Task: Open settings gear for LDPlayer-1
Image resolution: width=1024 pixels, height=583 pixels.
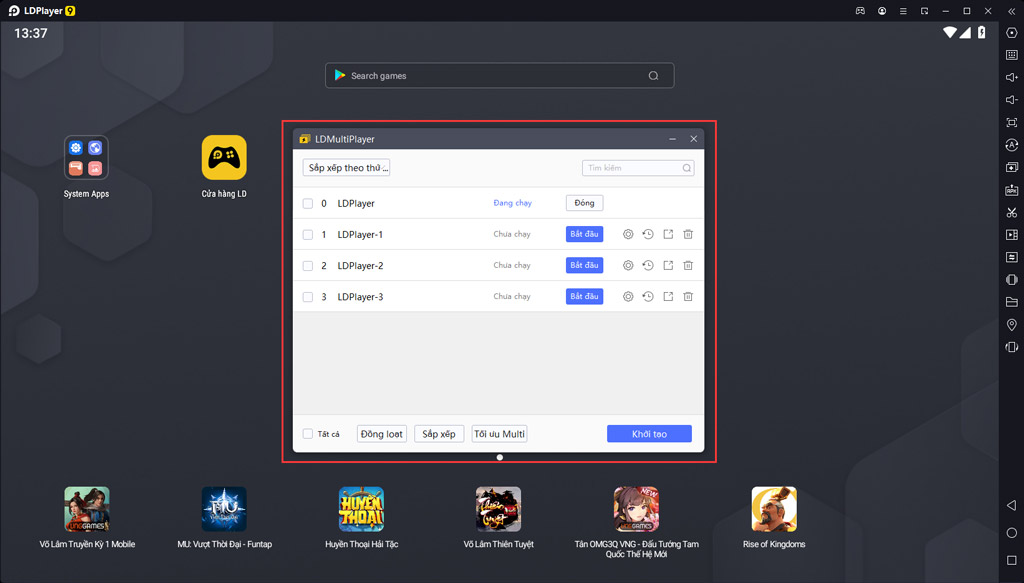Action: [x=628, y=234]
